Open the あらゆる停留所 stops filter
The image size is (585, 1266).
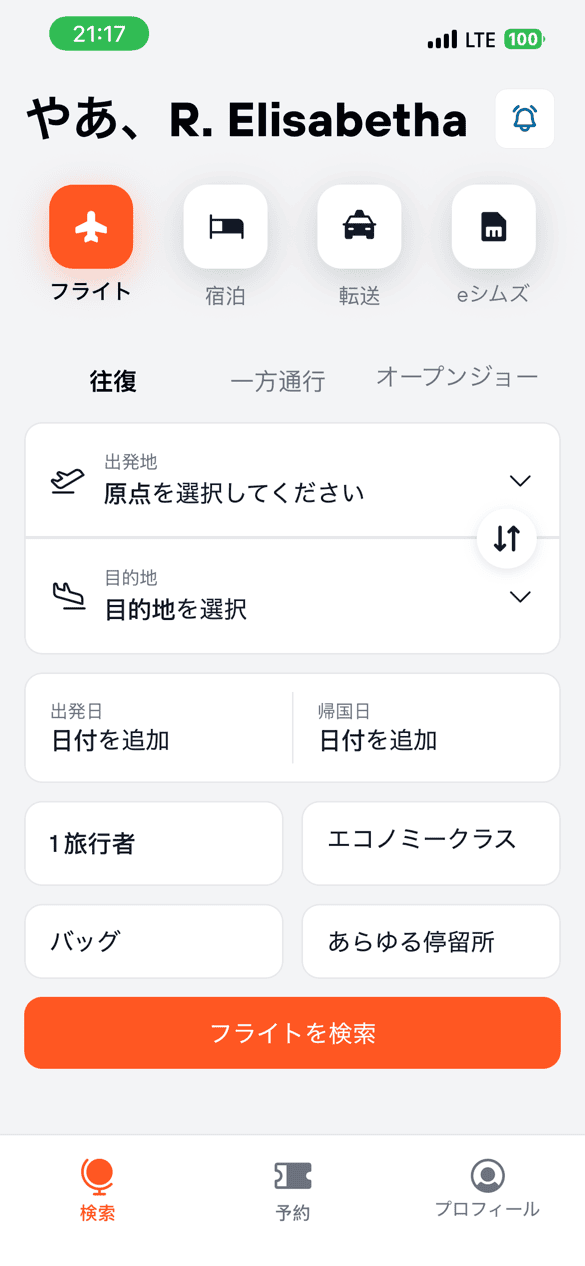[430, 941]
